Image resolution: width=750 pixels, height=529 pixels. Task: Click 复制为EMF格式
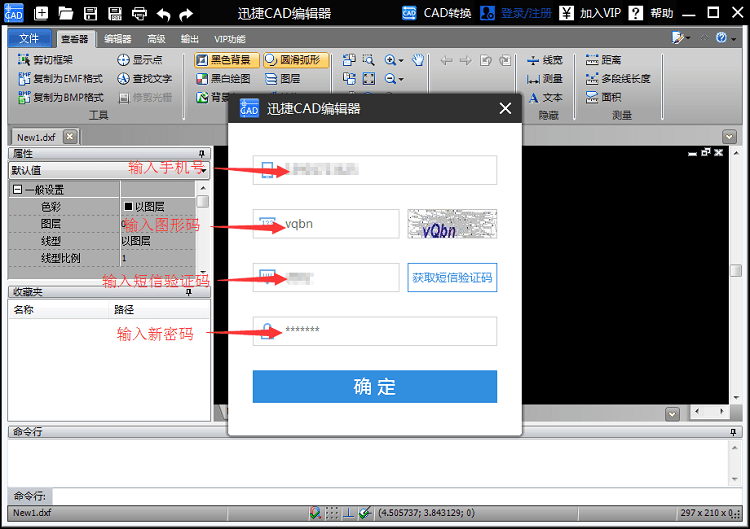(60, 78)
